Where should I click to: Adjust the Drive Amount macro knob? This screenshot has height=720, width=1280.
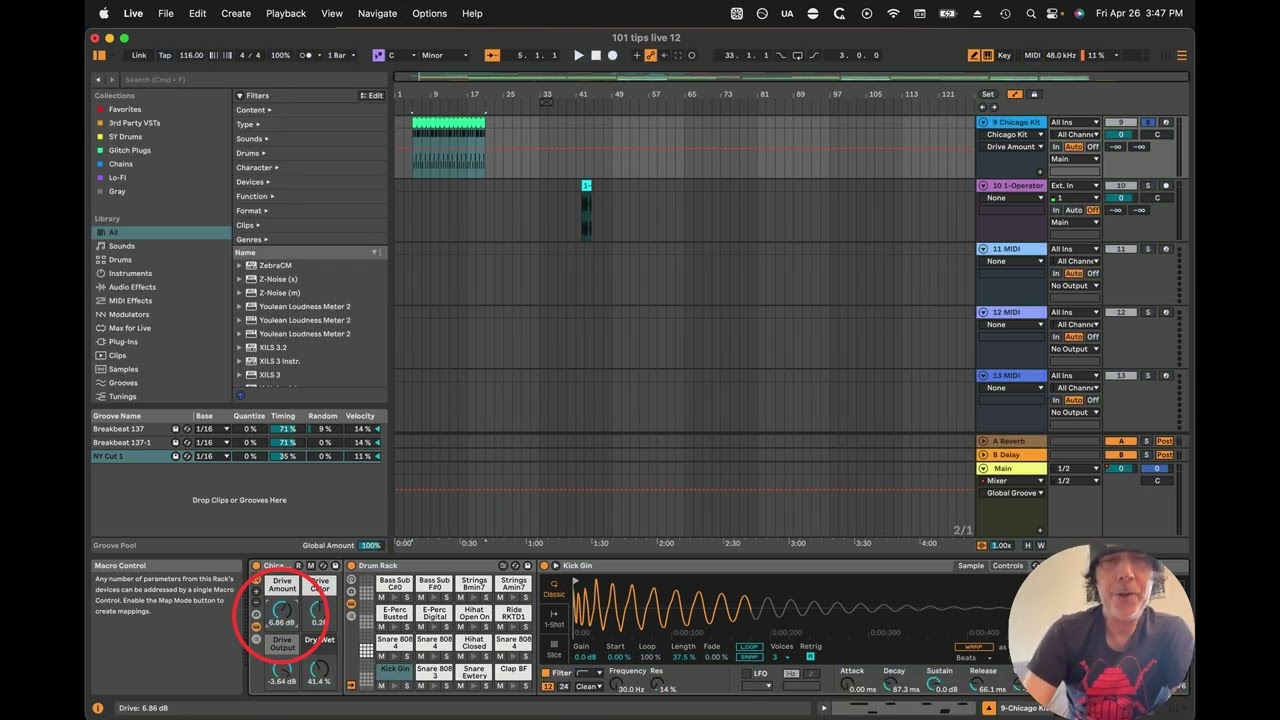283,609
